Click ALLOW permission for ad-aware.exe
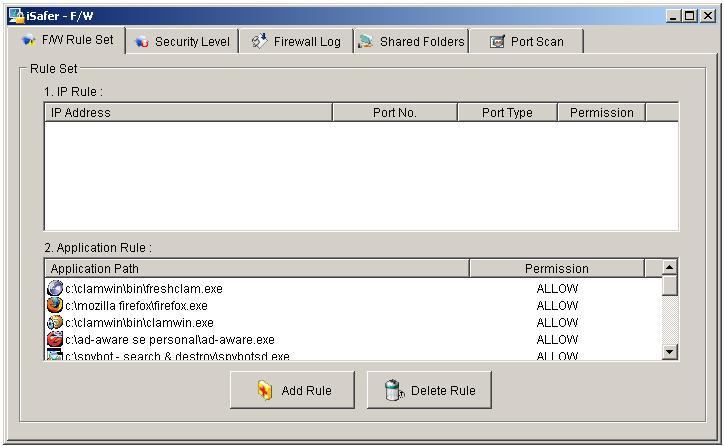 pyautogui.click(x=557, y=340)
